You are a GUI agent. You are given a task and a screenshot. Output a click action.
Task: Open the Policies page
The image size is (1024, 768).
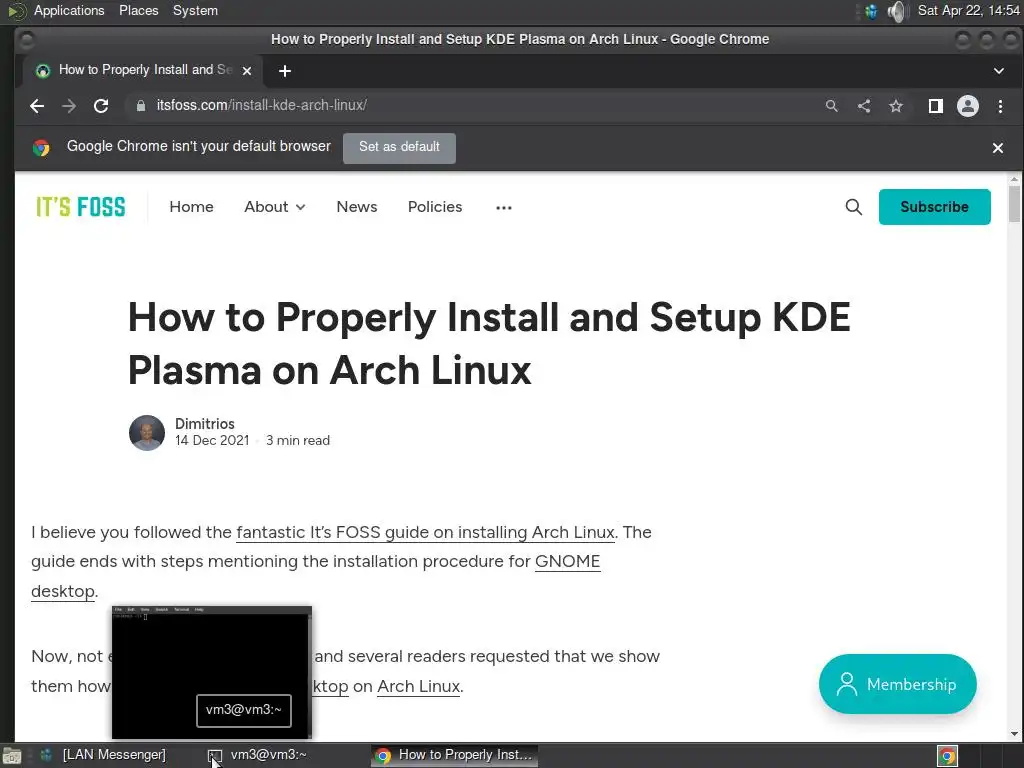[435, 207]
